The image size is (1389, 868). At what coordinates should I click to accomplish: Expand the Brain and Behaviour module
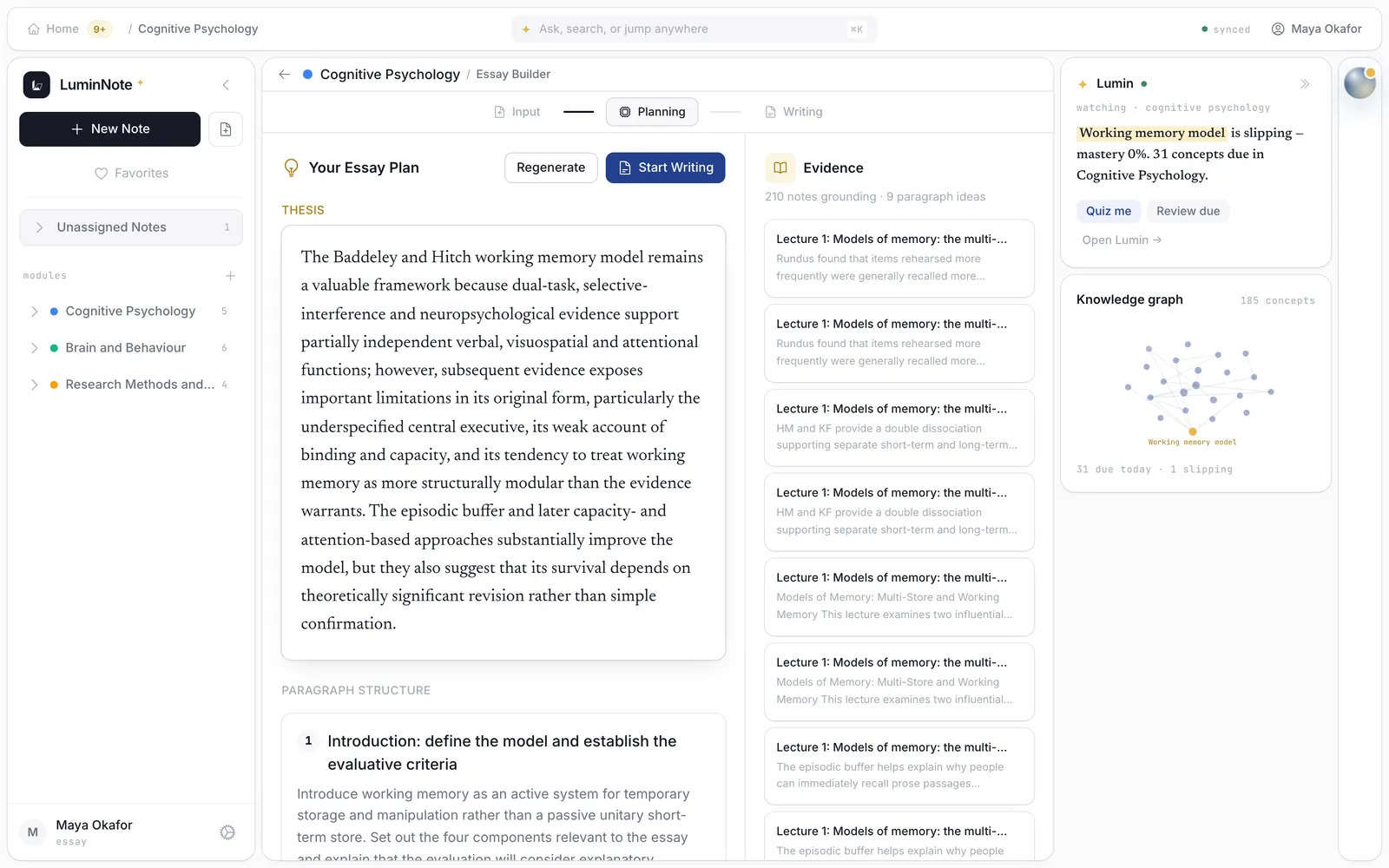click(x=34, y=348)
